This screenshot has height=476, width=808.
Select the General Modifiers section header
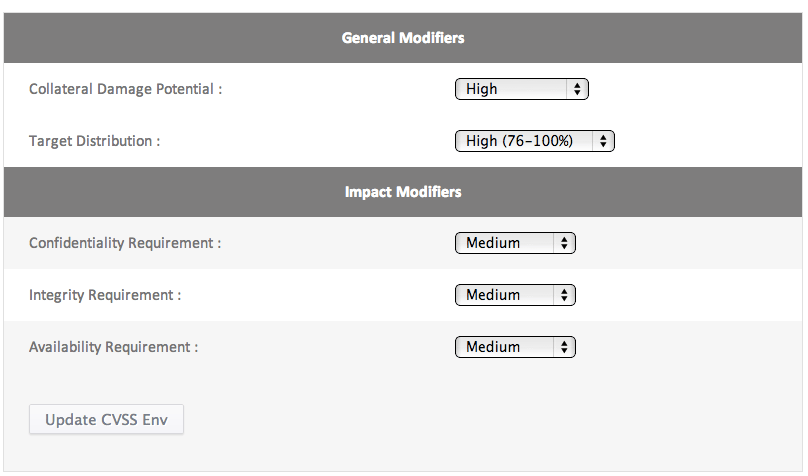click(x=403, y=38)
